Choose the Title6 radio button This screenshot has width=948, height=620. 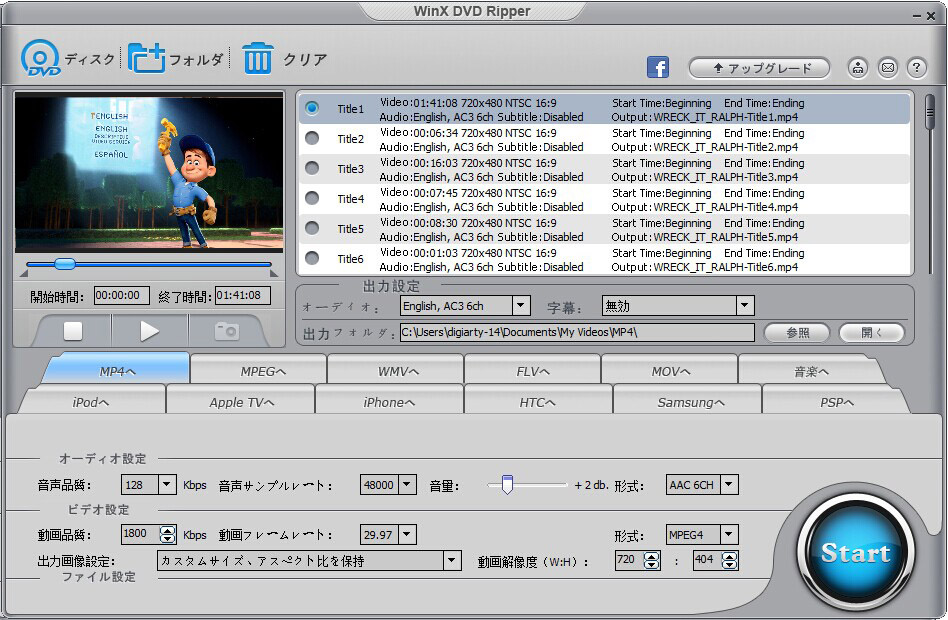(312, 259)
